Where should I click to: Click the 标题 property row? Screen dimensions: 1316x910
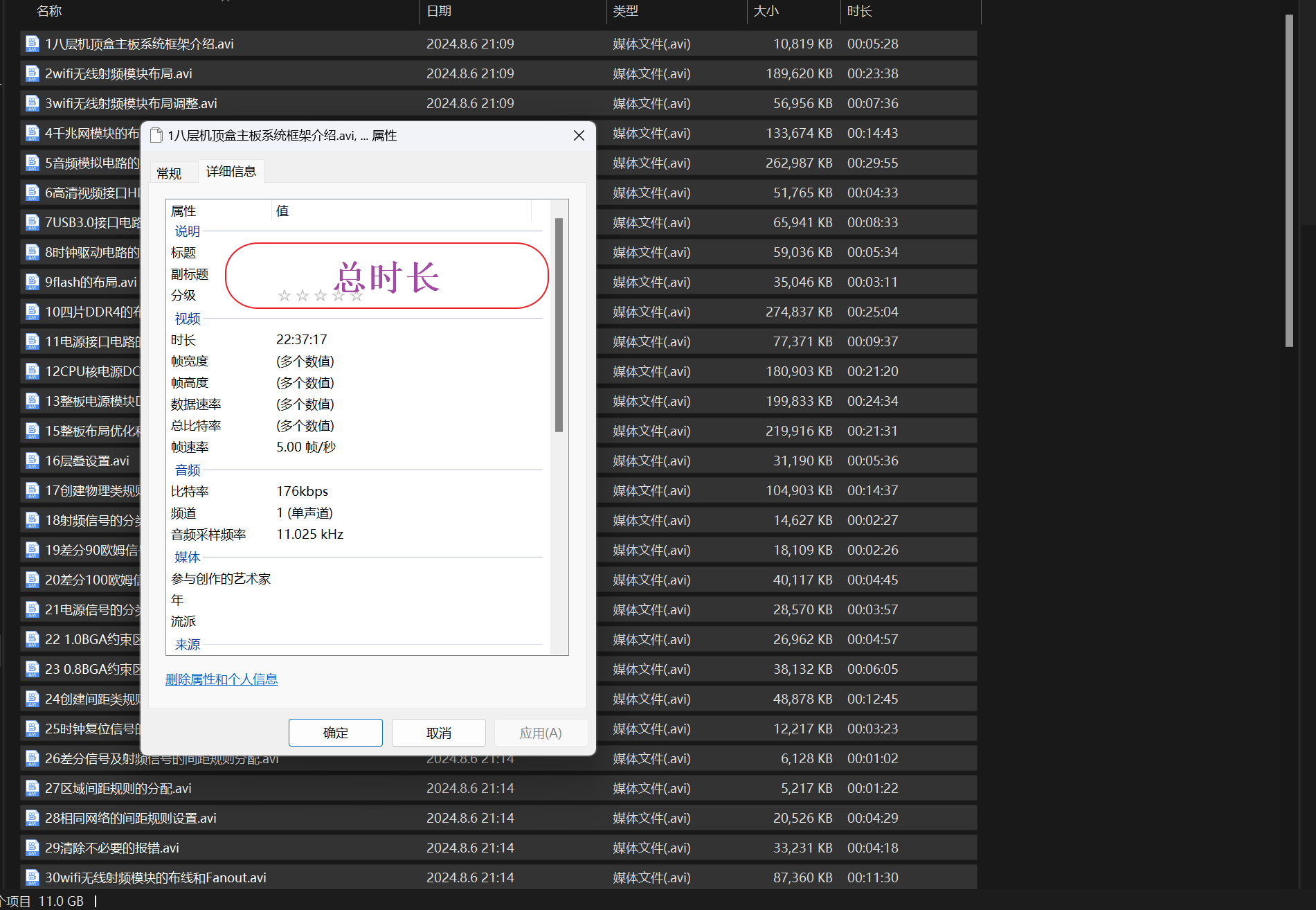[356, 253]
